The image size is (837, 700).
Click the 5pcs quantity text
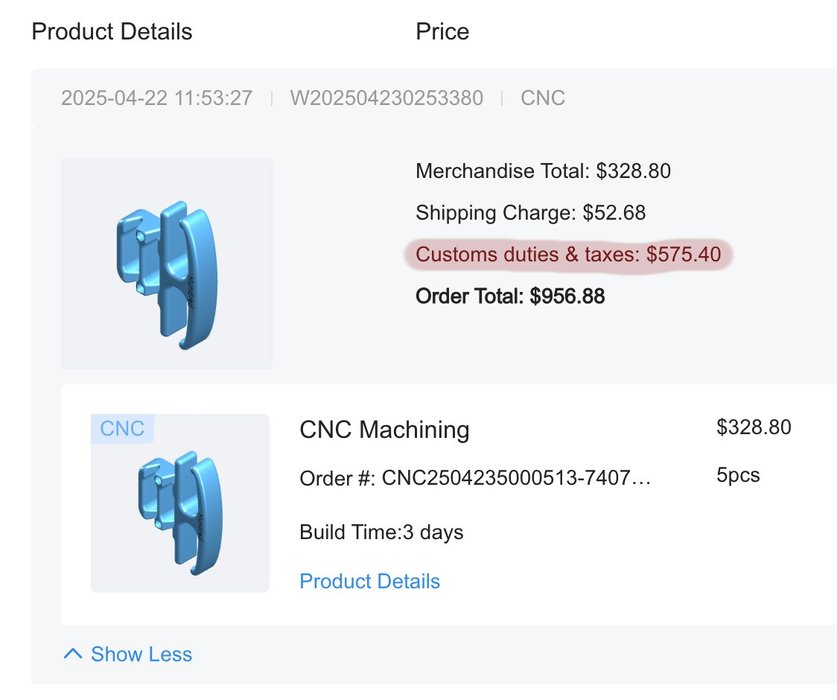click(738, 475)
